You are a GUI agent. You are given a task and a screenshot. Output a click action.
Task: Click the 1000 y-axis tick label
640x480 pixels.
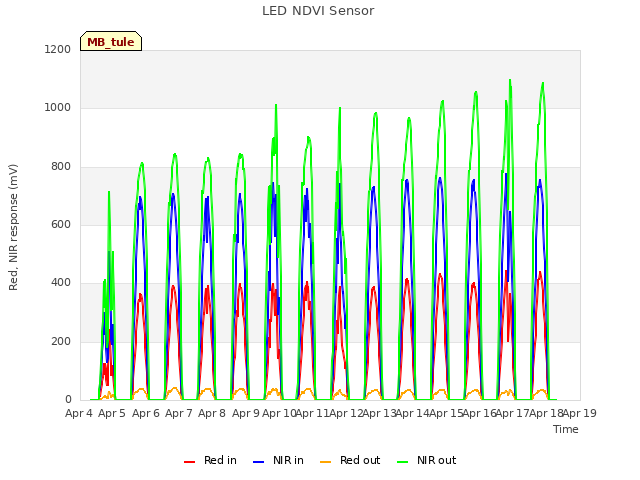[x=58, y=108]
